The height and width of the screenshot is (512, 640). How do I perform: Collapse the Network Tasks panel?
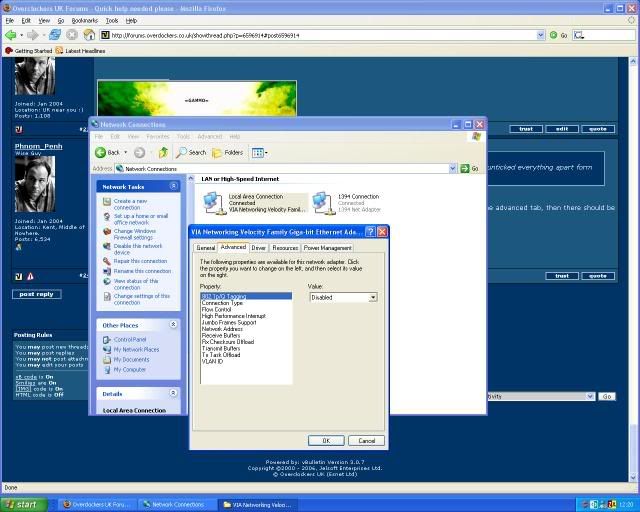[x=173, y=186]
